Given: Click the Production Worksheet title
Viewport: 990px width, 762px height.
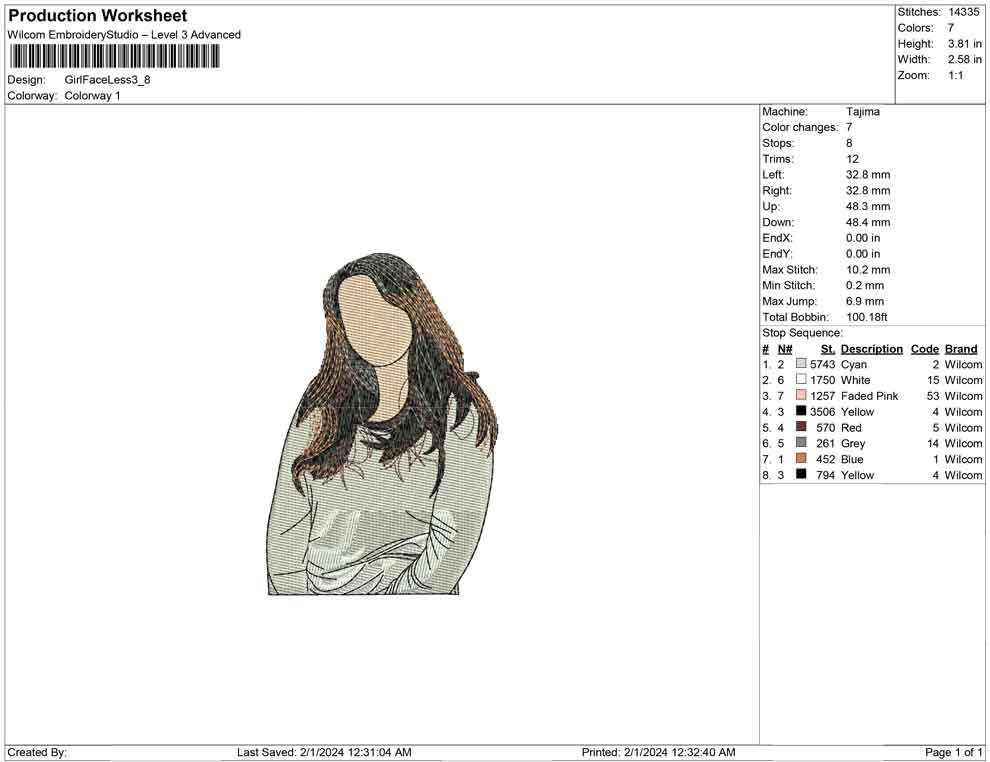Looking at the screenshot, I should [98, 16].
